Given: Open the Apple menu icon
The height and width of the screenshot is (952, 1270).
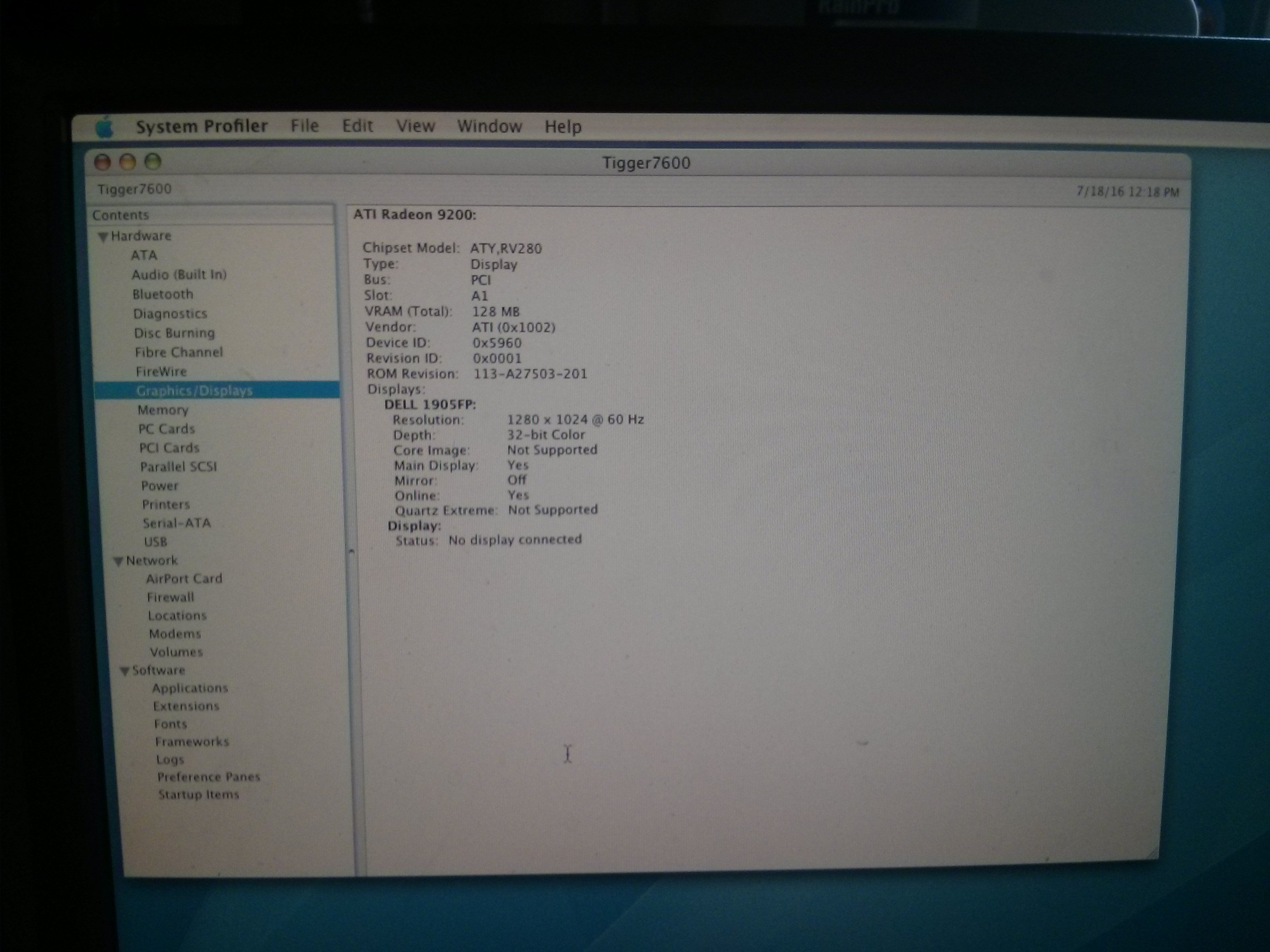Looking at the screenshot, I should pos(105,127).
